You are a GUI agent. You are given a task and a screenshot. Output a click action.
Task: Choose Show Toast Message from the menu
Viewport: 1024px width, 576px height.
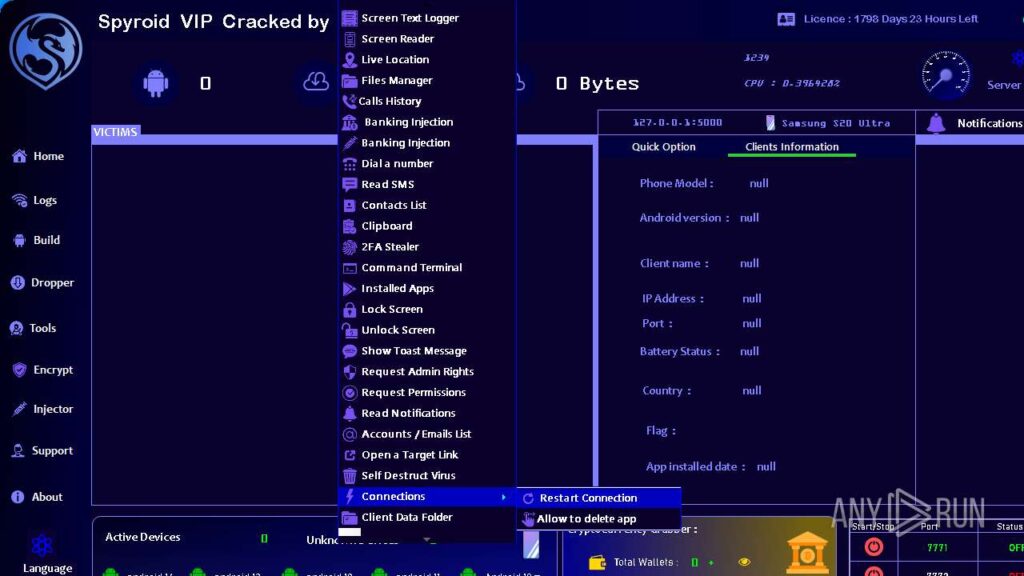point(427,351)
